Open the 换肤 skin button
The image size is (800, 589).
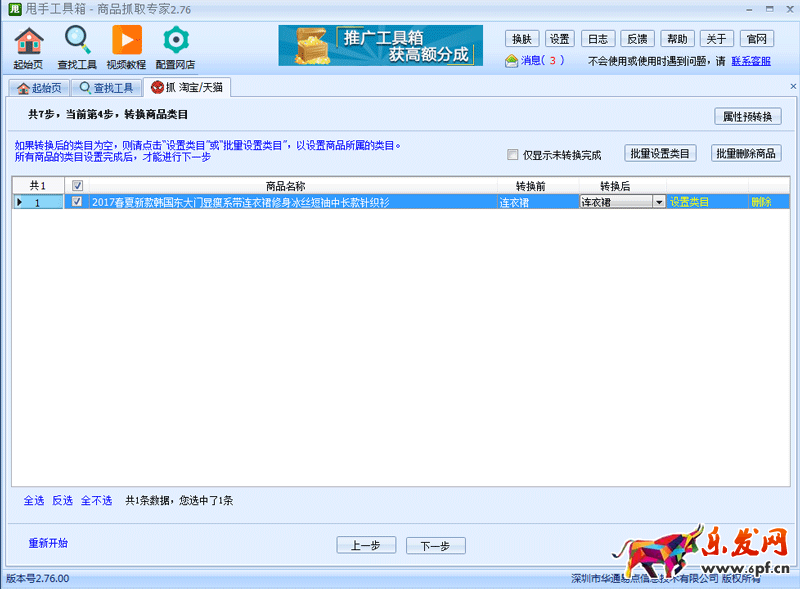(523, 39)
